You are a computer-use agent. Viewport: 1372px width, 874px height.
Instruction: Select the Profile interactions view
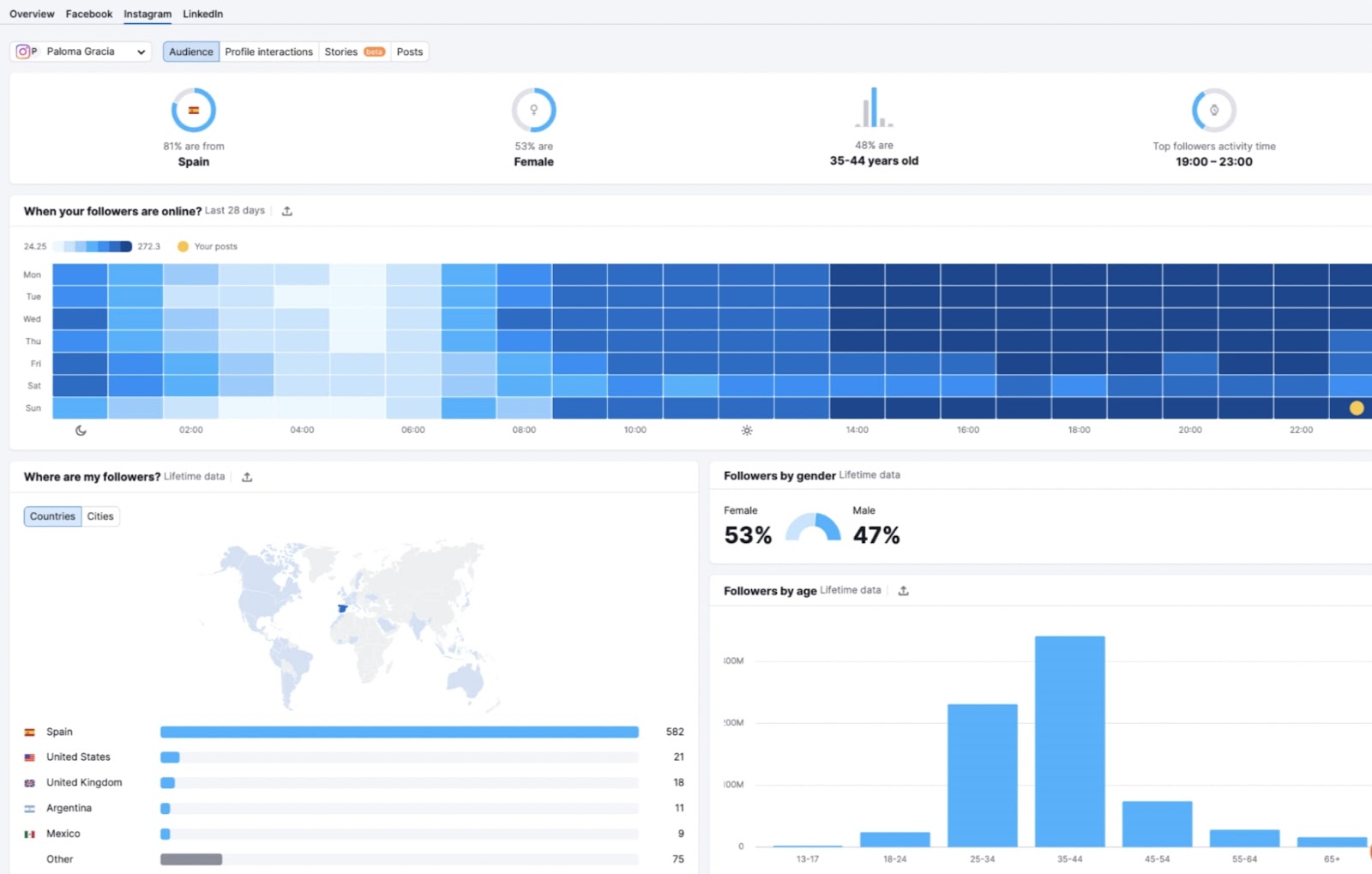pyautogui.click(x=268, y=51)
